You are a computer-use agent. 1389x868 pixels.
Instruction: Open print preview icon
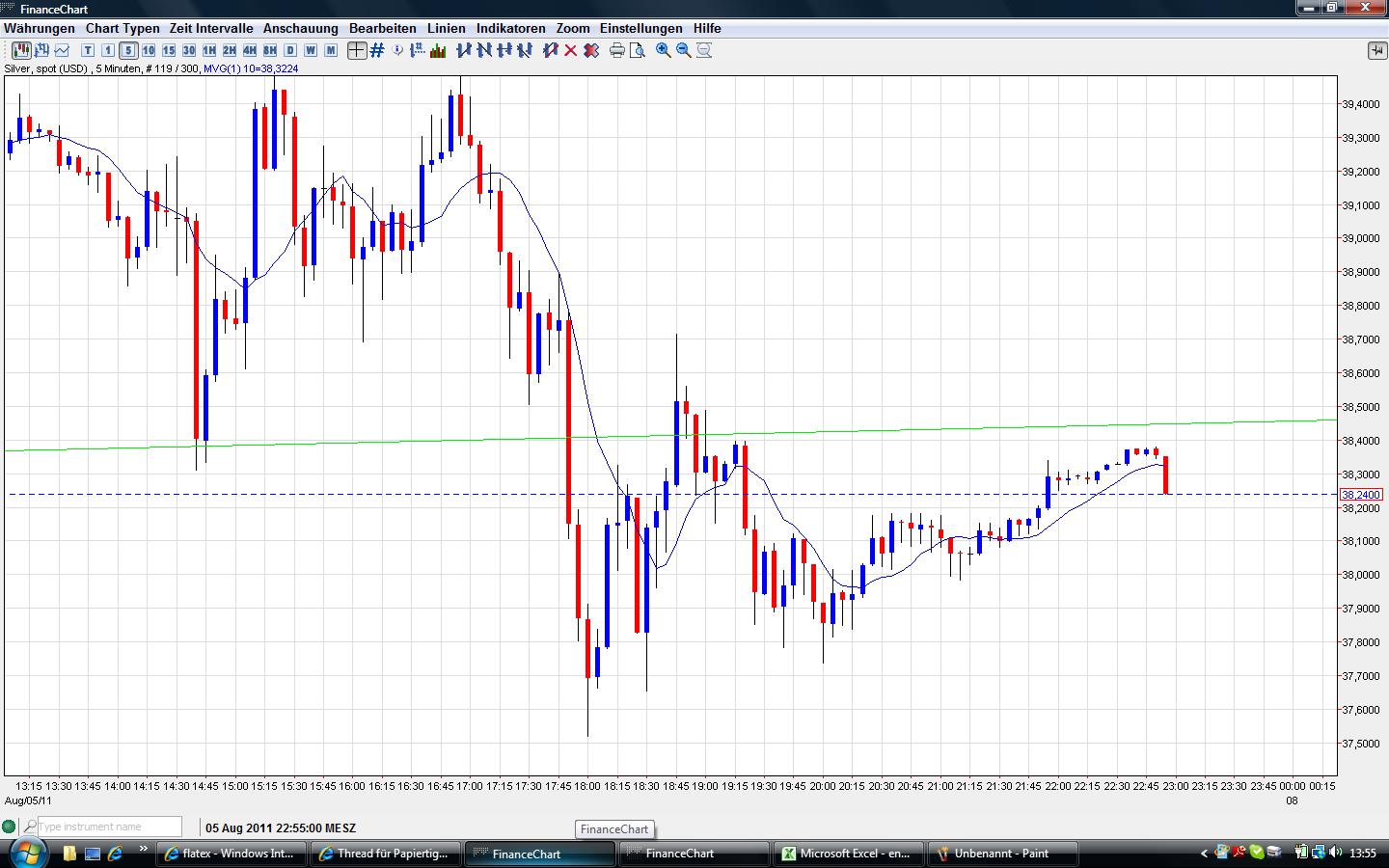click(x=638, y=50)
